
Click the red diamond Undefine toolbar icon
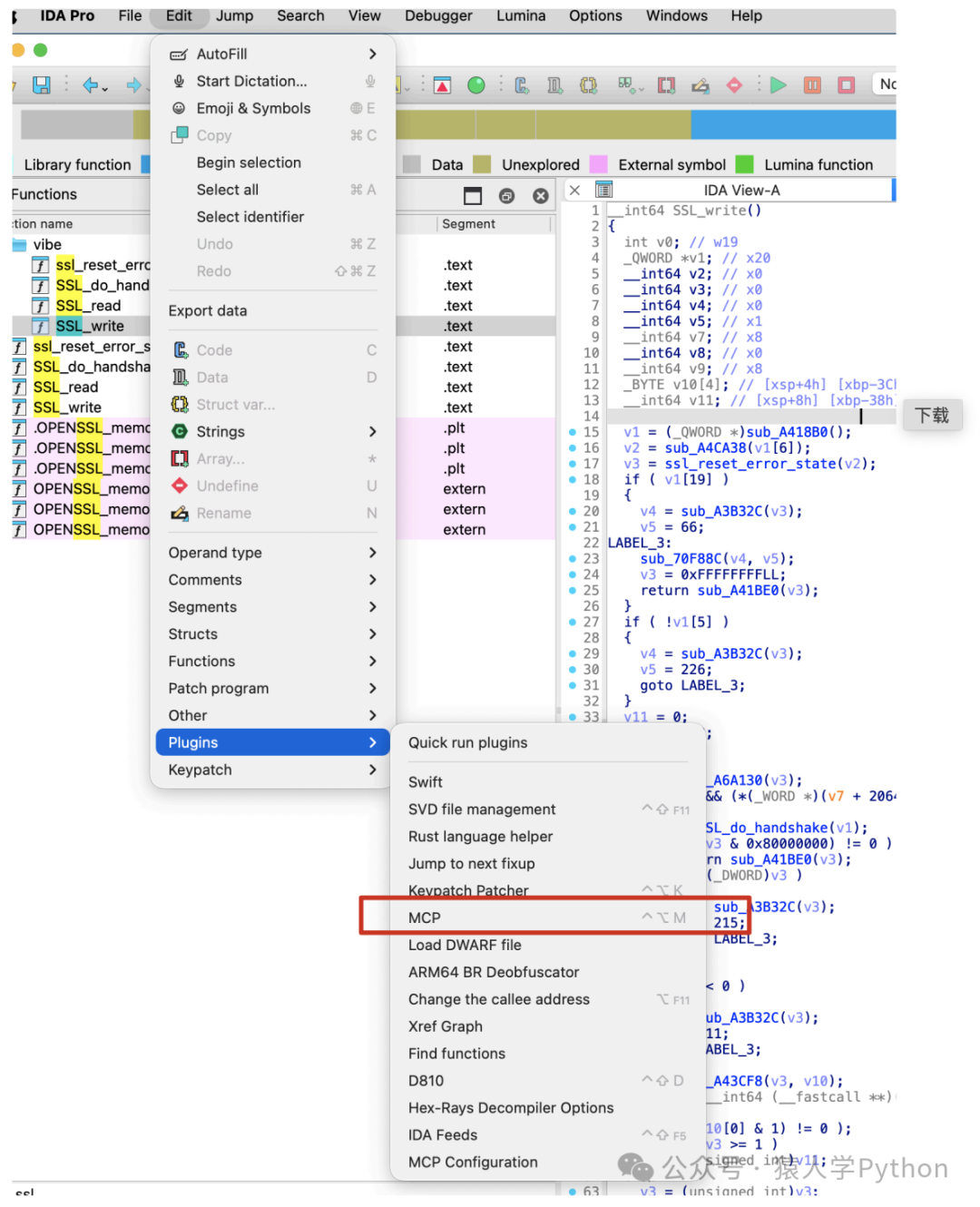(734, 85)
